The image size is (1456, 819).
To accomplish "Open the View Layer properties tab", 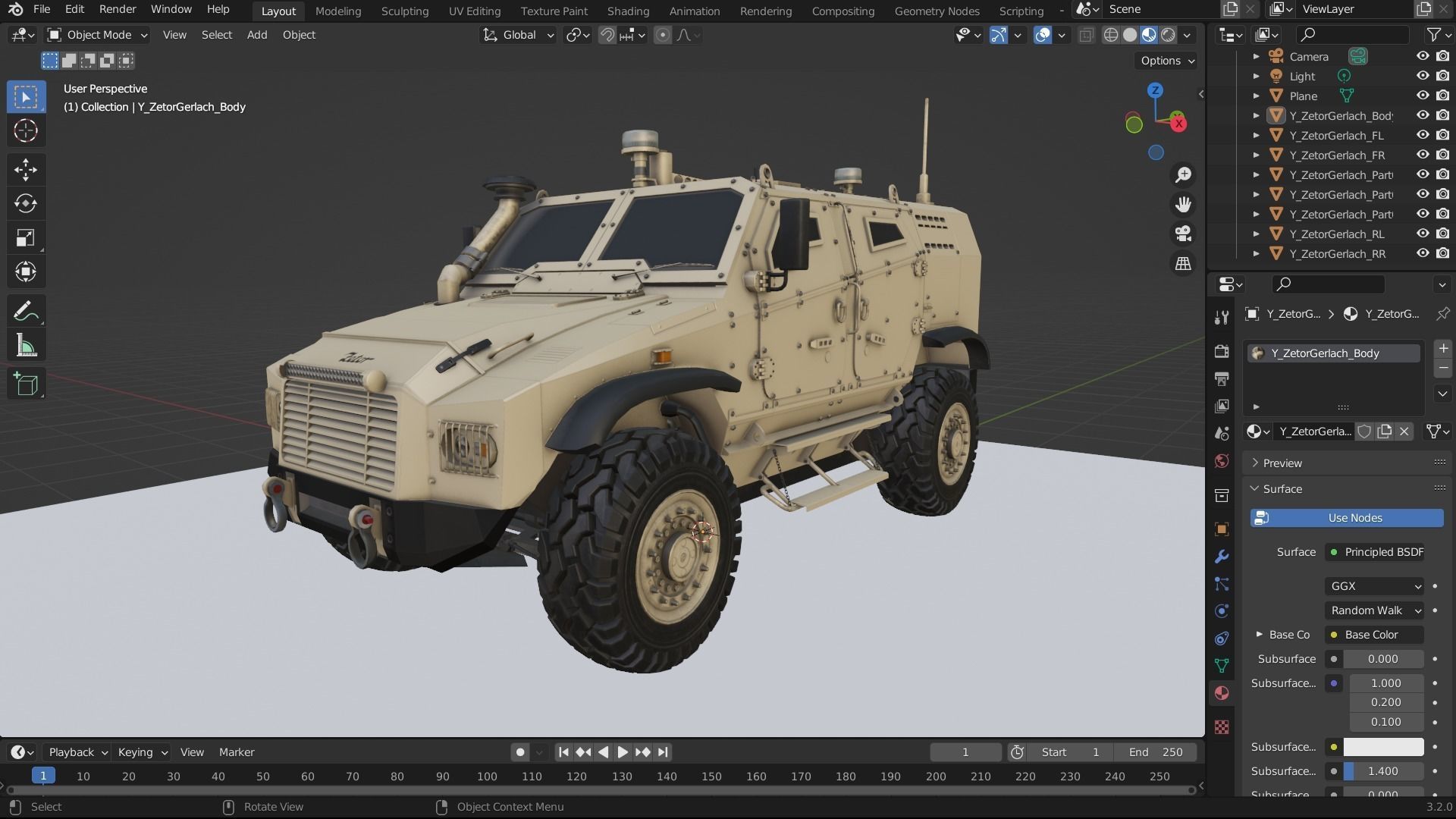I will [x=1222, y=406].
